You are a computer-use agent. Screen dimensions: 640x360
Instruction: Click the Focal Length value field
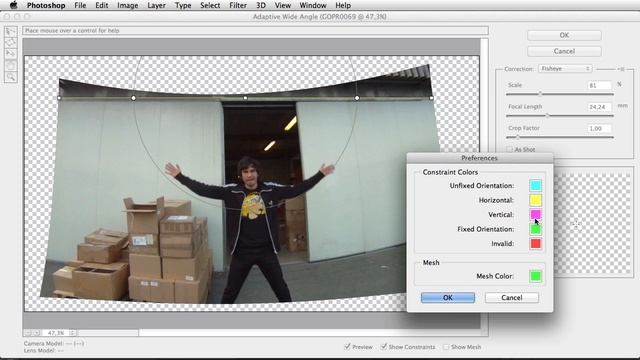(599, 107)
